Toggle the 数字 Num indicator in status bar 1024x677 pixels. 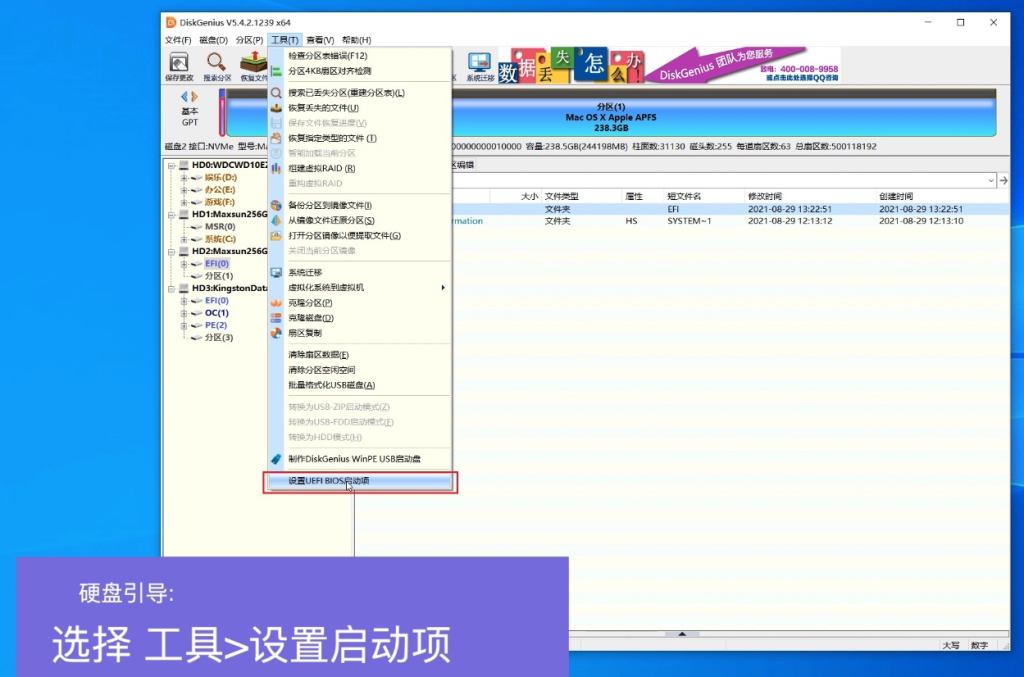point(980,645)
